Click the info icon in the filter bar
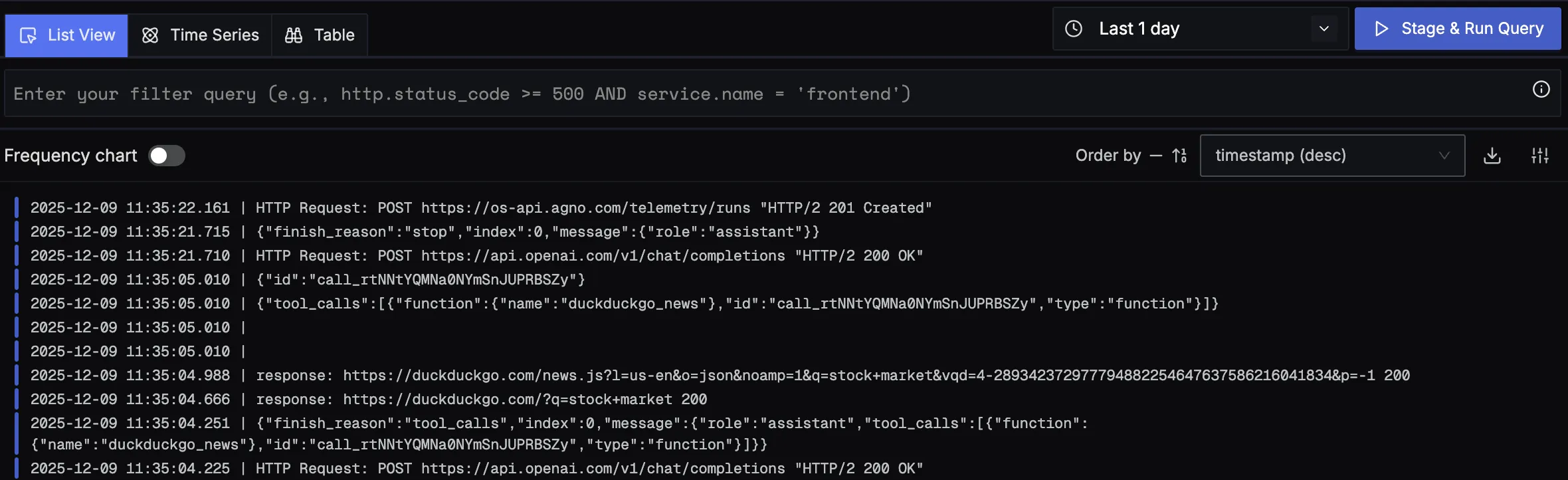Screen dimensions: 1568x480 pos(1541,90)
